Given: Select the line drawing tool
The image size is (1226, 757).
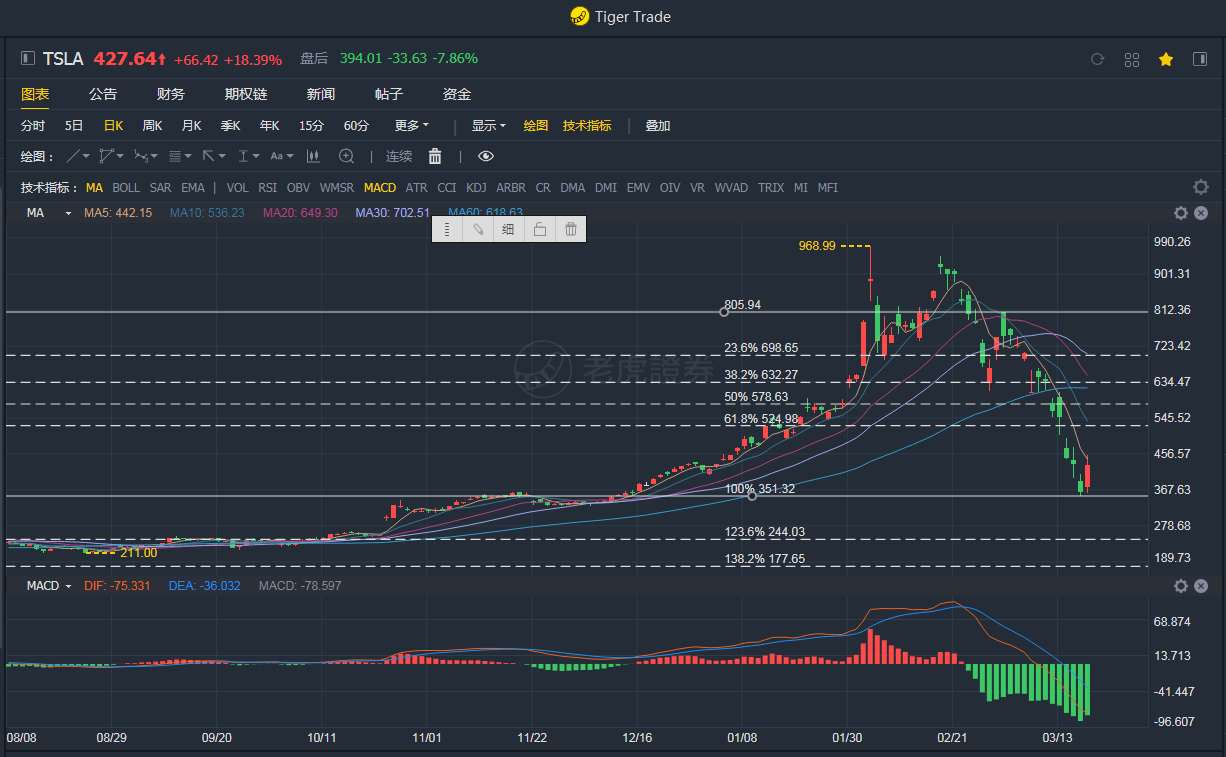Looking at the screenshot, I should (x=73, y=156).
